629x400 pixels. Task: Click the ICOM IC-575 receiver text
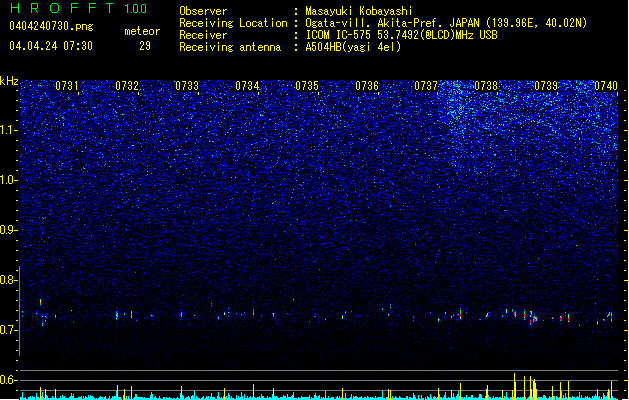click(402, 35)
